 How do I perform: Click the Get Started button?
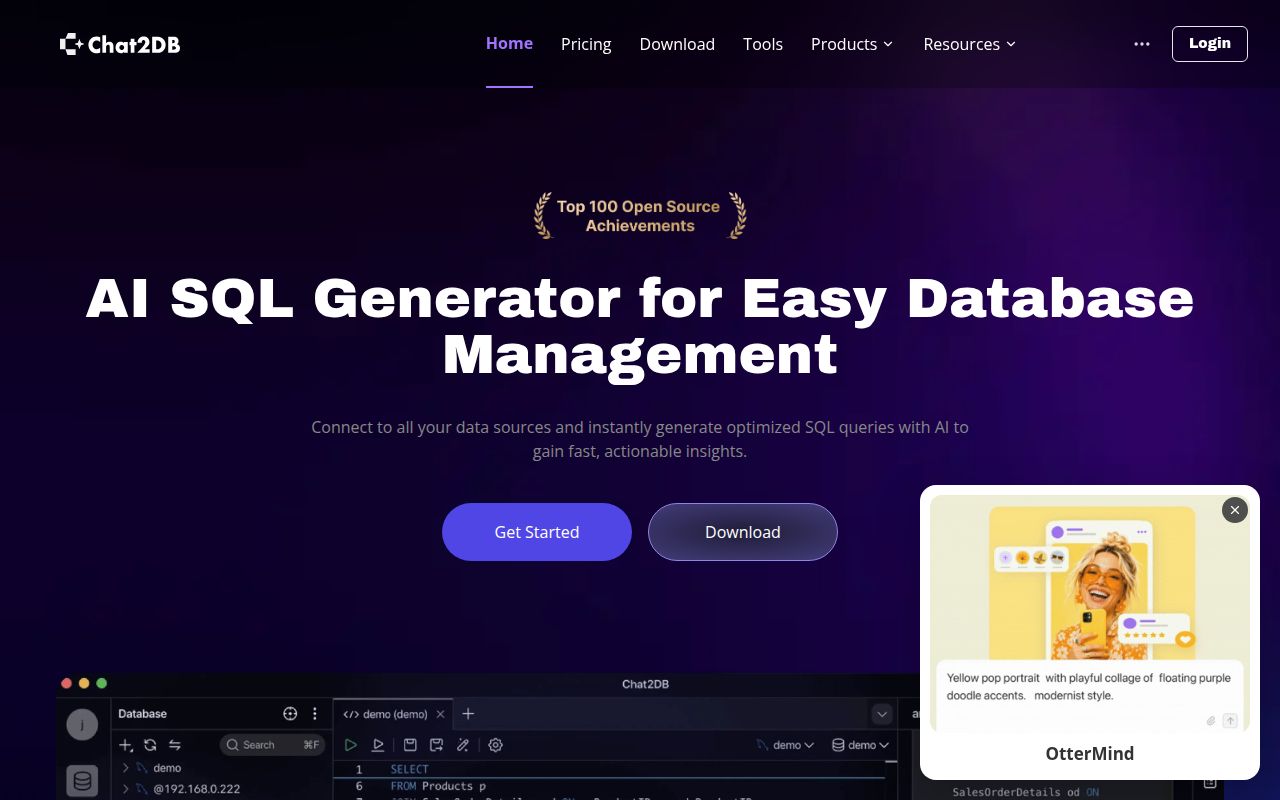click(537, 532)
